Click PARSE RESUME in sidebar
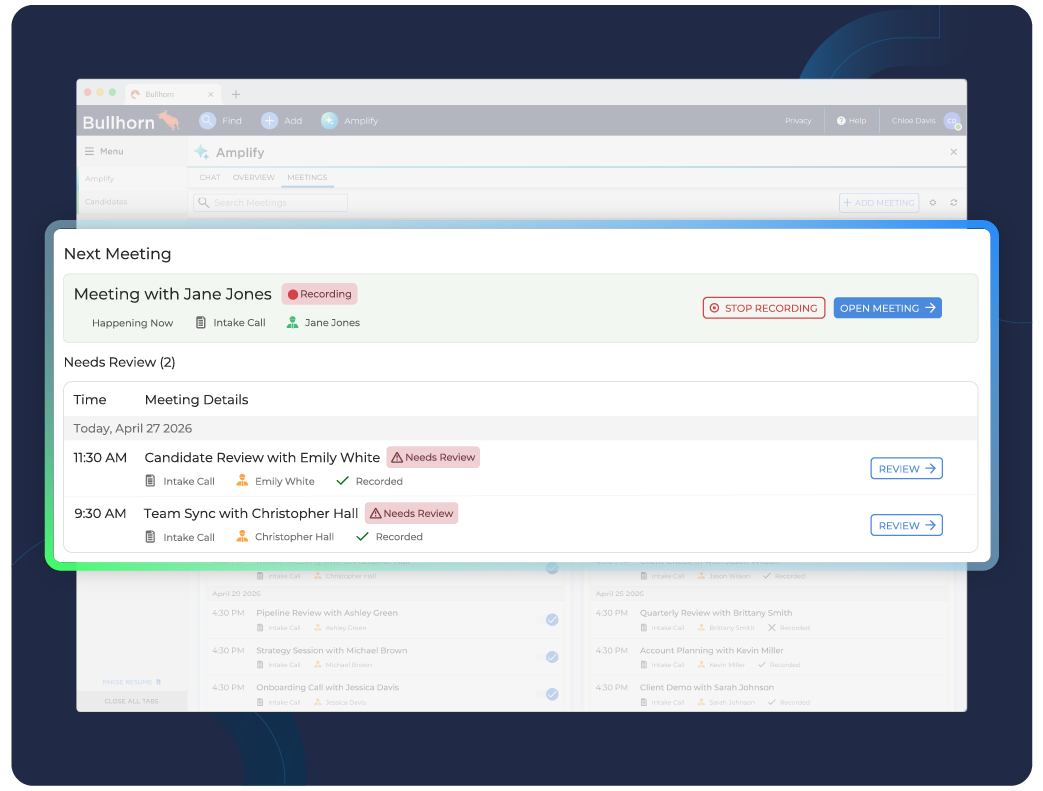 [131, 682]
